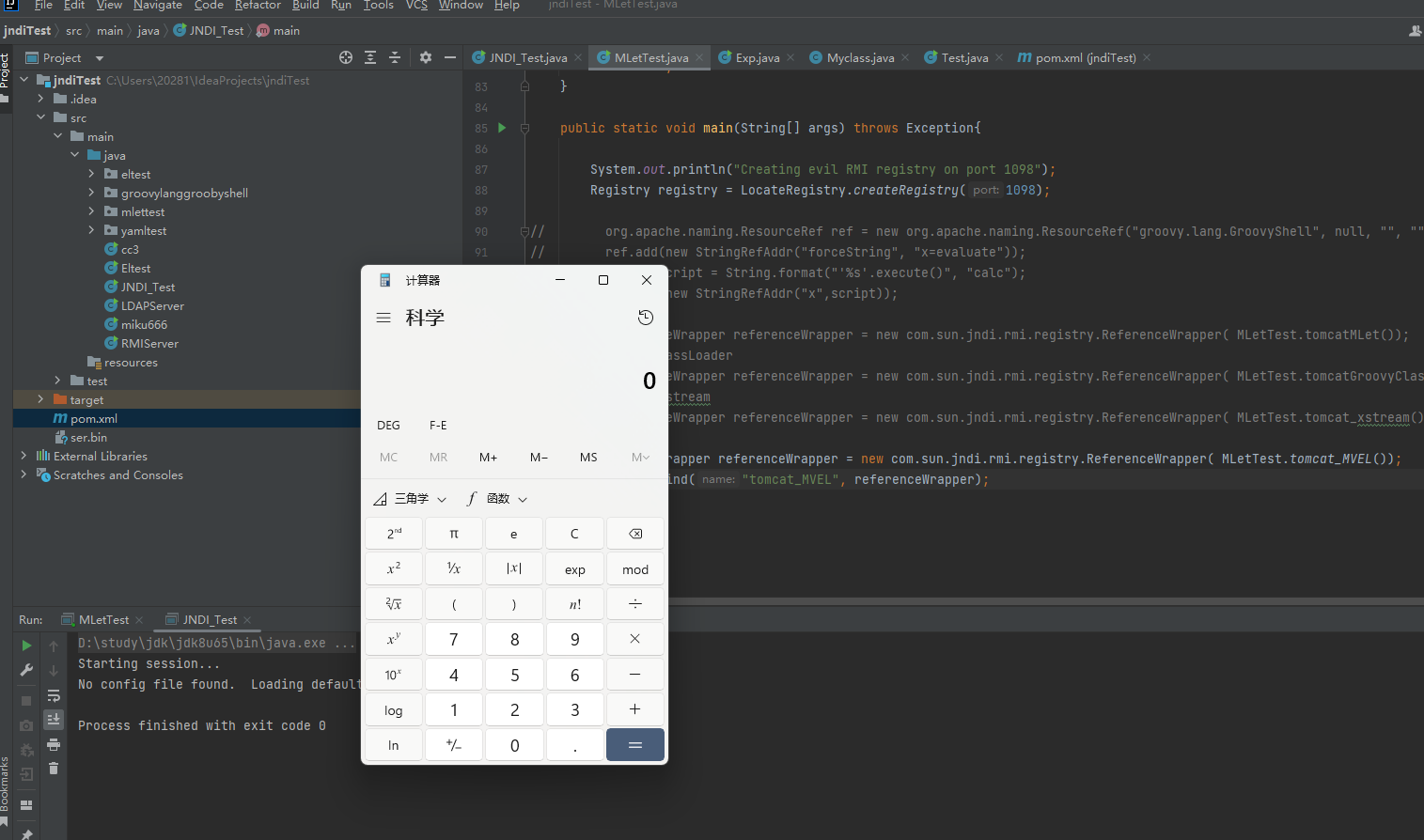
Task: Click calculator divide key
Action: tap(635, 604)
